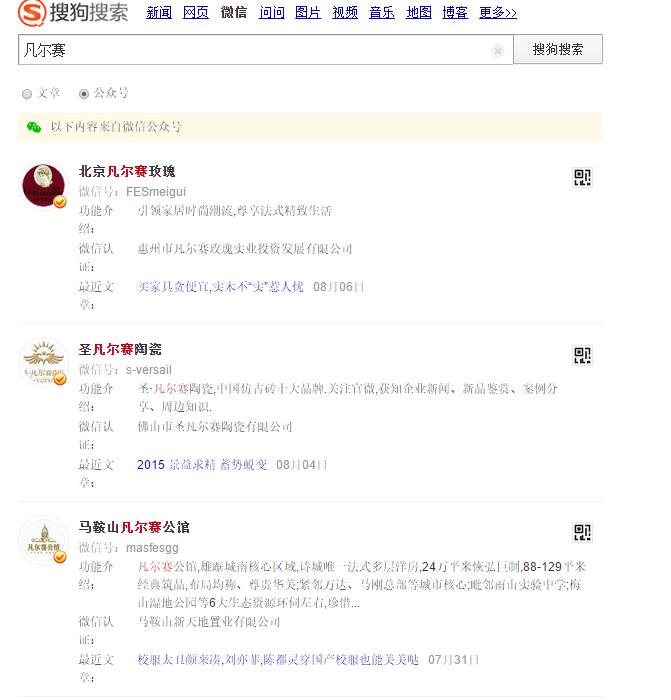The image size is (671, 700).
Task: Open QR code for 马鞍山凡尔赛公馆
Action: [582, 532]
